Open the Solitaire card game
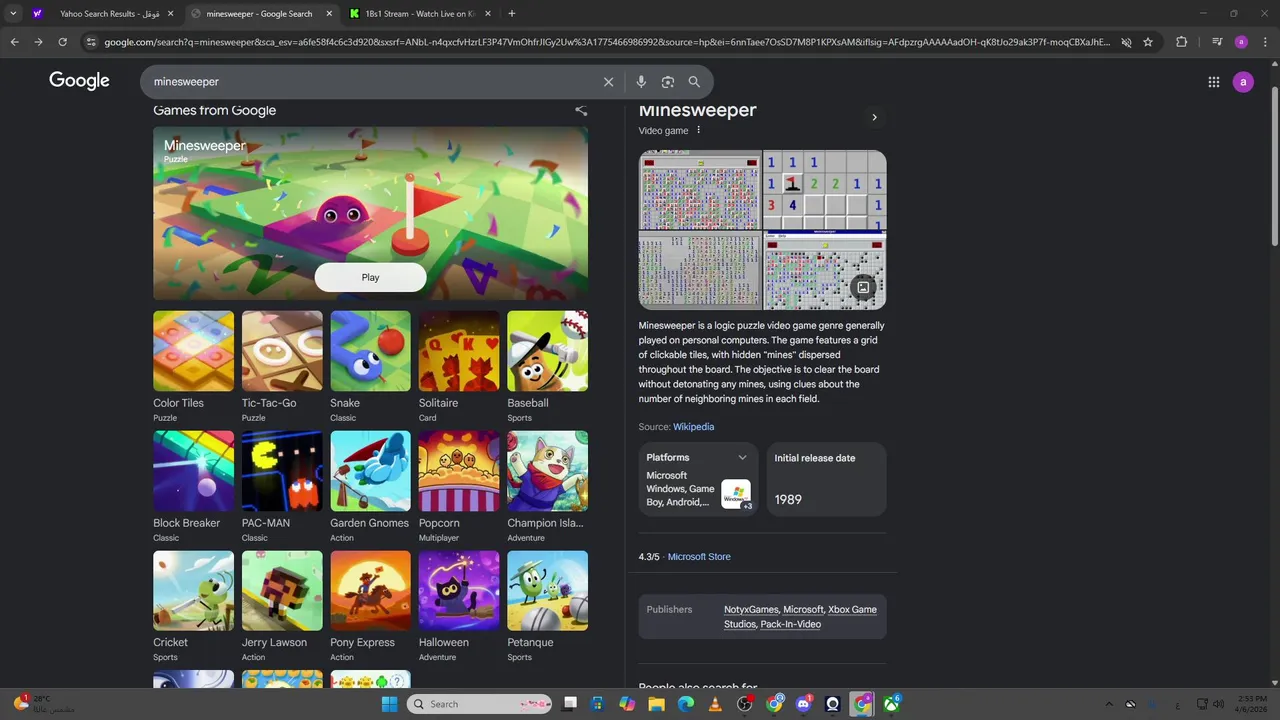The height and width of the screenshot is (720, 1280). click(x=459, y=351)
